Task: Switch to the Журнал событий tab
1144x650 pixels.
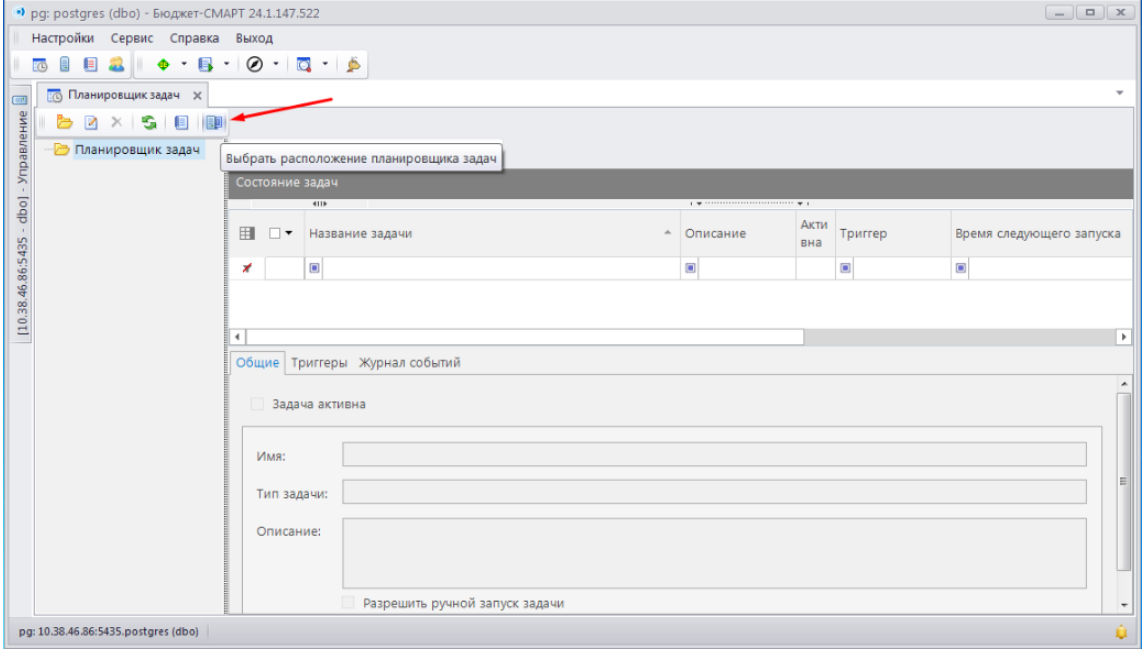Action: click(409, 363)
